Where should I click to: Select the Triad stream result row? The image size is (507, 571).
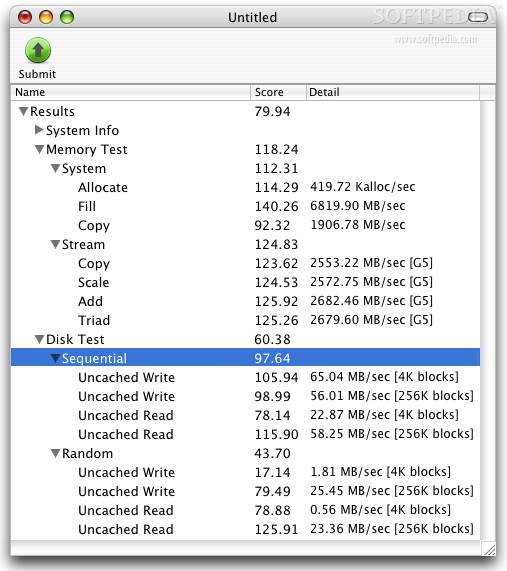pyautogui.click(x=245, y=320)
